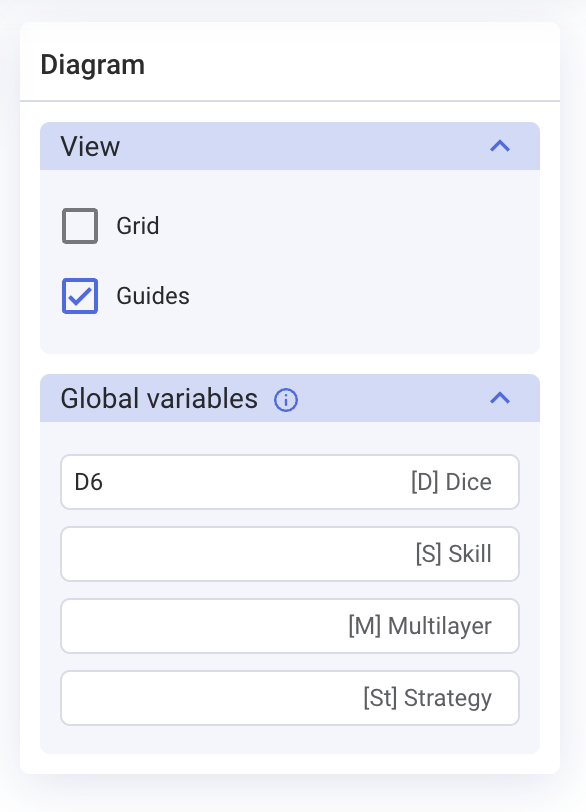Click the empty area below the Guides option
Image resolution: width=586 pixels, height=812 pixels.
point(290,334)
